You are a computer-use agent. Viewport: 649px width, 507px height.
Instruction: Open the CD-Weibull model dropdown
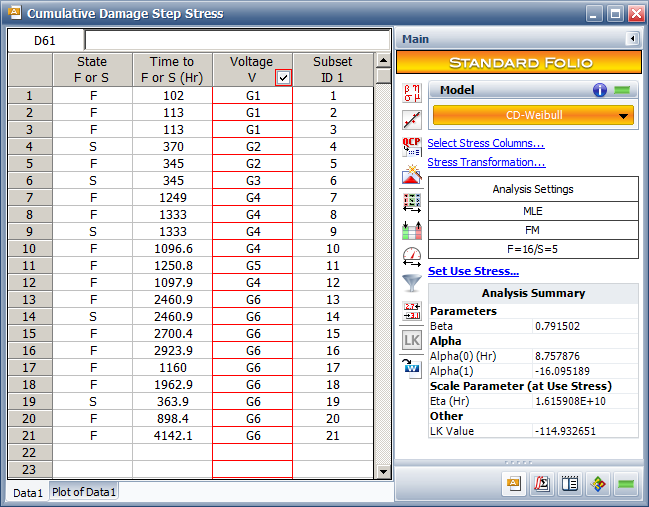533,116
